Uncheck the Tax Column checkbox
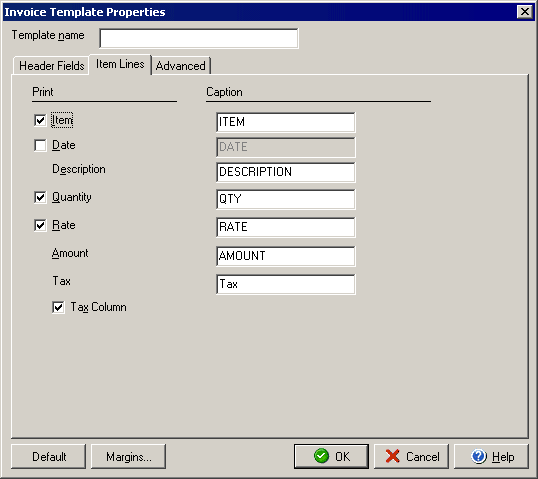538x479 pixels. pos(58,307)
